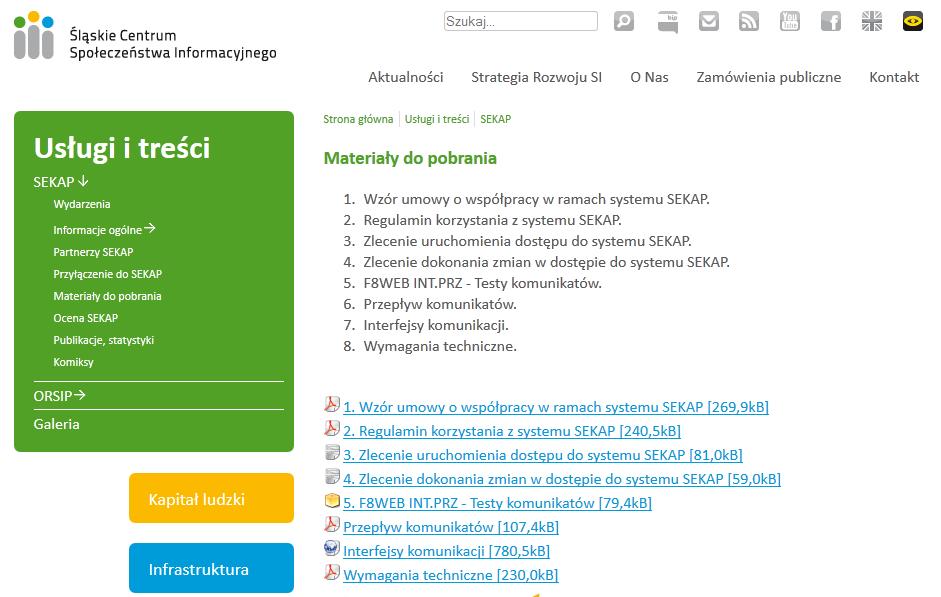The width and height of the screenshot is (941, 597).
Task: Open Galeria in sidebar
Action: 56,424
